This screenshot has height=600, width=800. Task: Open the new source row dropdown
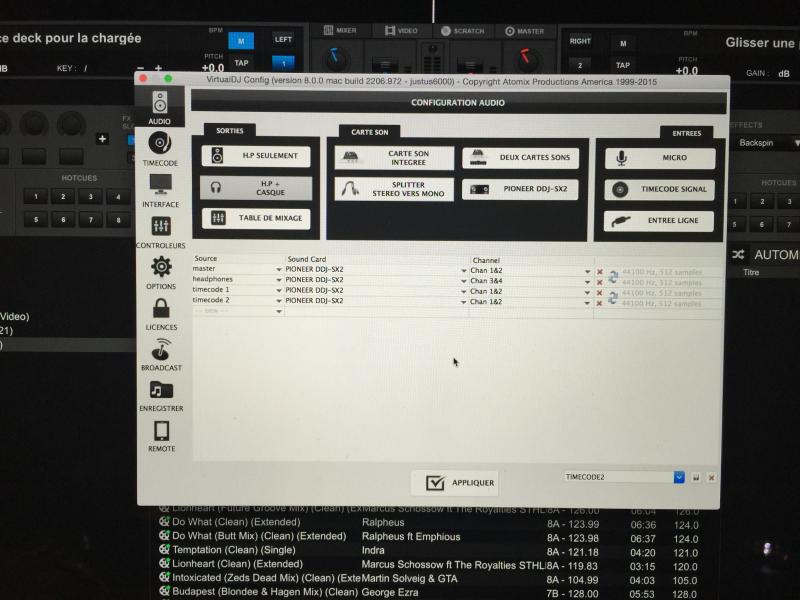pos(279,311)
